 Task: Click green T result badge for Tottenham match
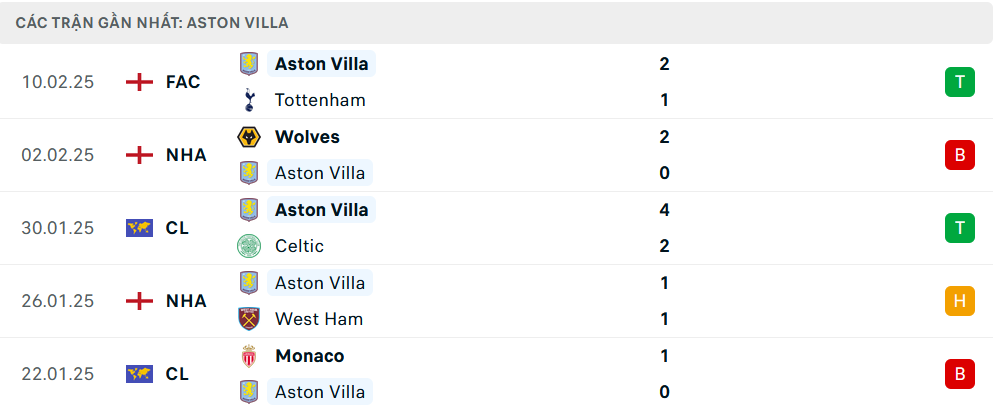pos(959,82)
